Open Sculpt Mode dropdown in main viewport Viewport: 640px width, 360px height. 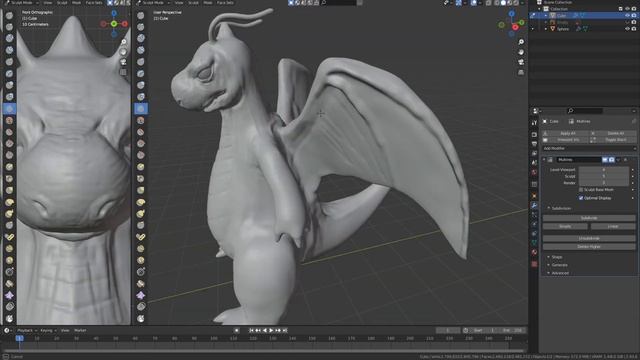click(153, 3)
